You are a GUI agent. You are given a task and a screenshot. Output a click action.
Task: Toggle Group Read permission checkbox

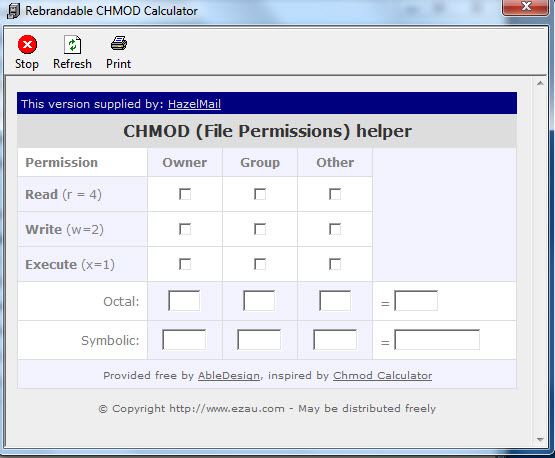click(x=260, y=194)
